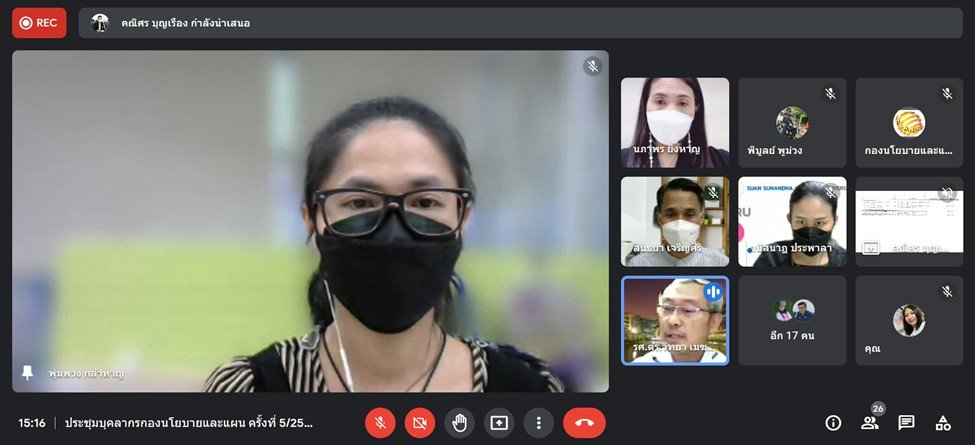This screenshot has height=445, width=975.
Task: Open the meeting details info icon
Action: click(833, 423)
